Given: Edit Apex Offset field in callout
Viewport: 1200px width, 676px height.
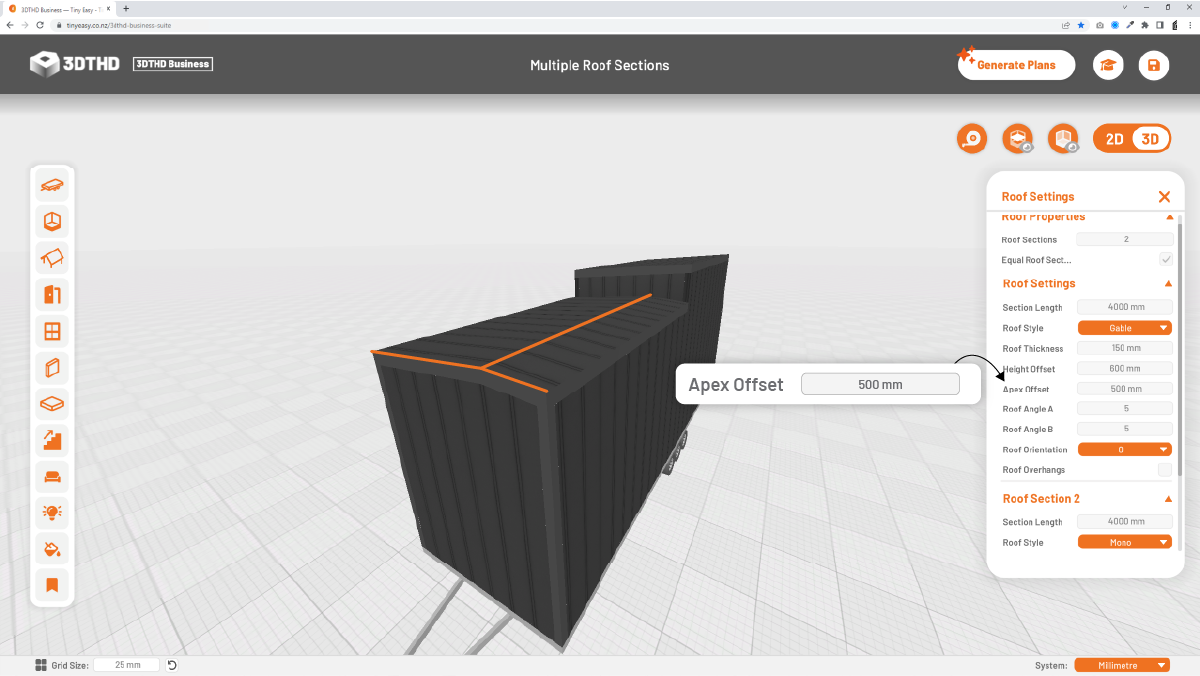Looking at the screenshot, I should pos(880,384).
